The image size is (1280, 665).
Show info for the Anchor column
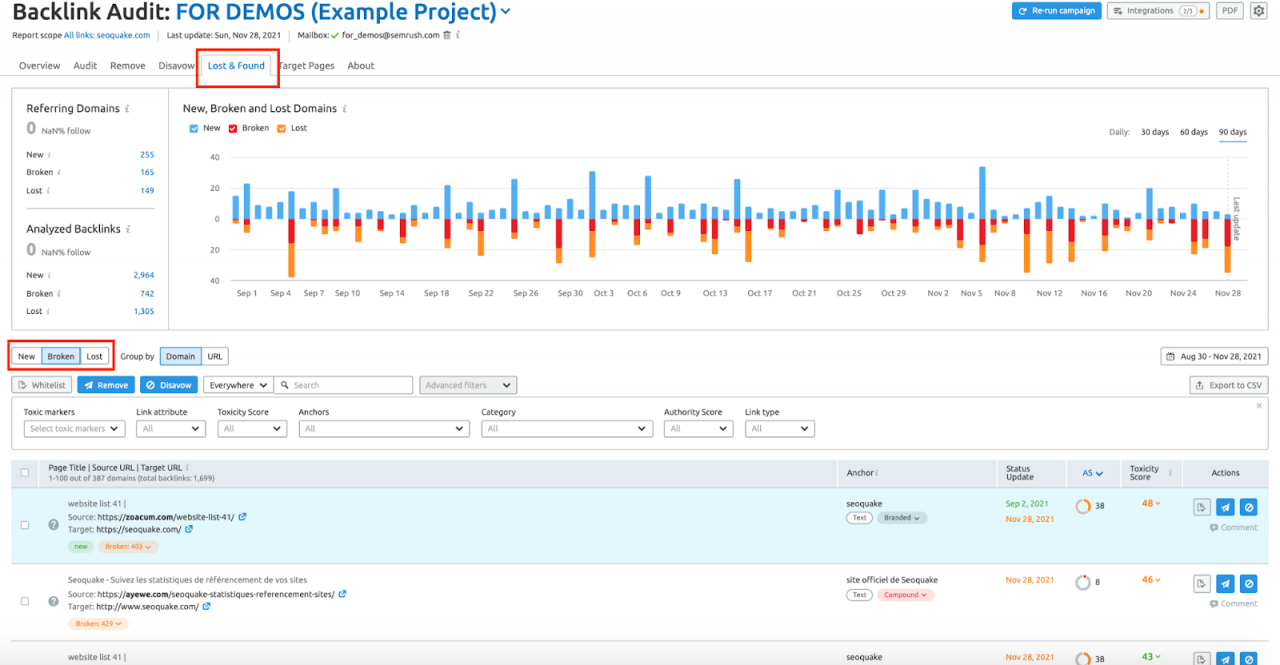click(878, 473)
